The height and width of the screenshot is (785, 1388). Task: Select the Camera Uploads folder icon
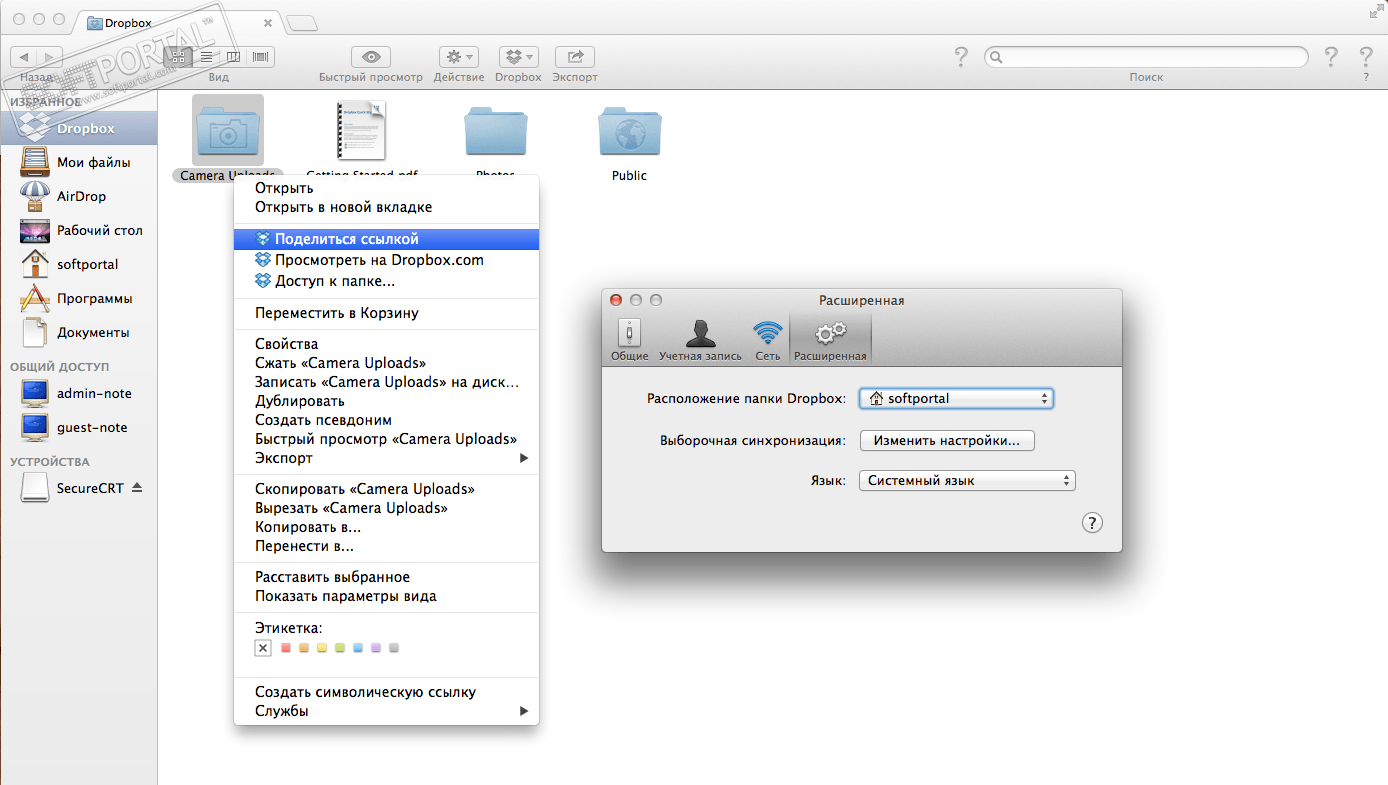coord(228,130)
